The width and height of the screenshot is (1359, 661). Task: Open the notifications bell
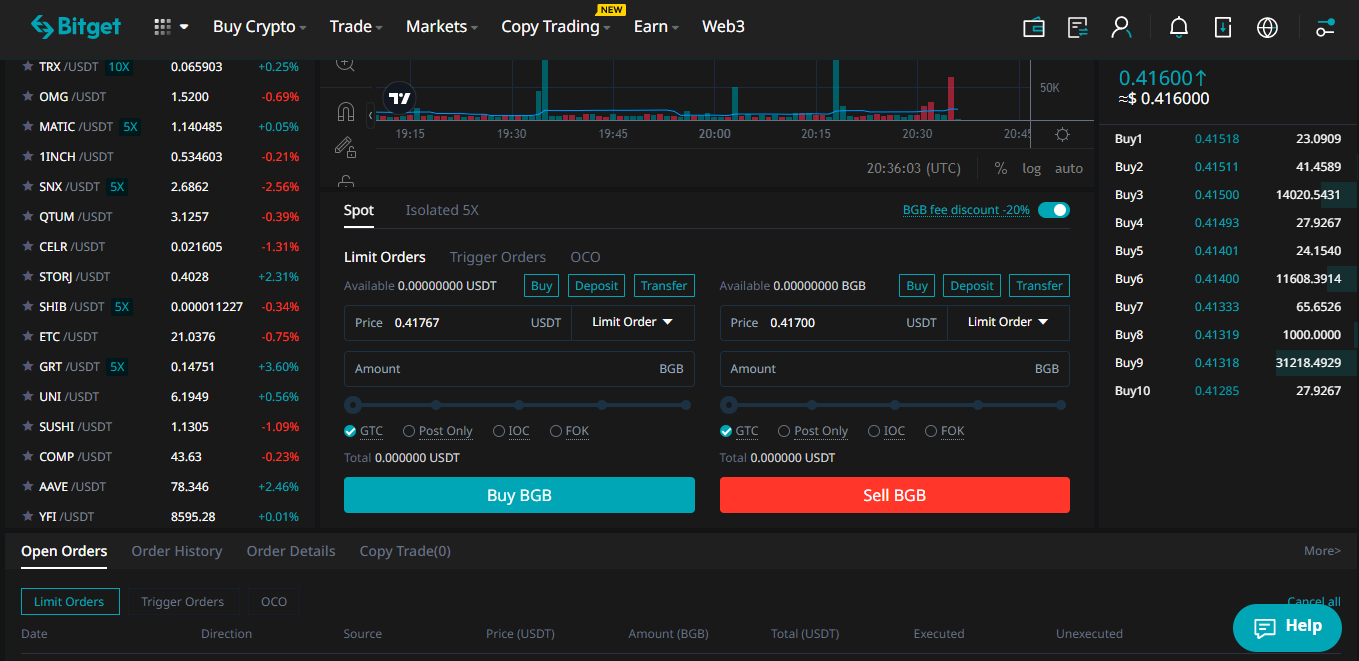tap(1179, 27)
